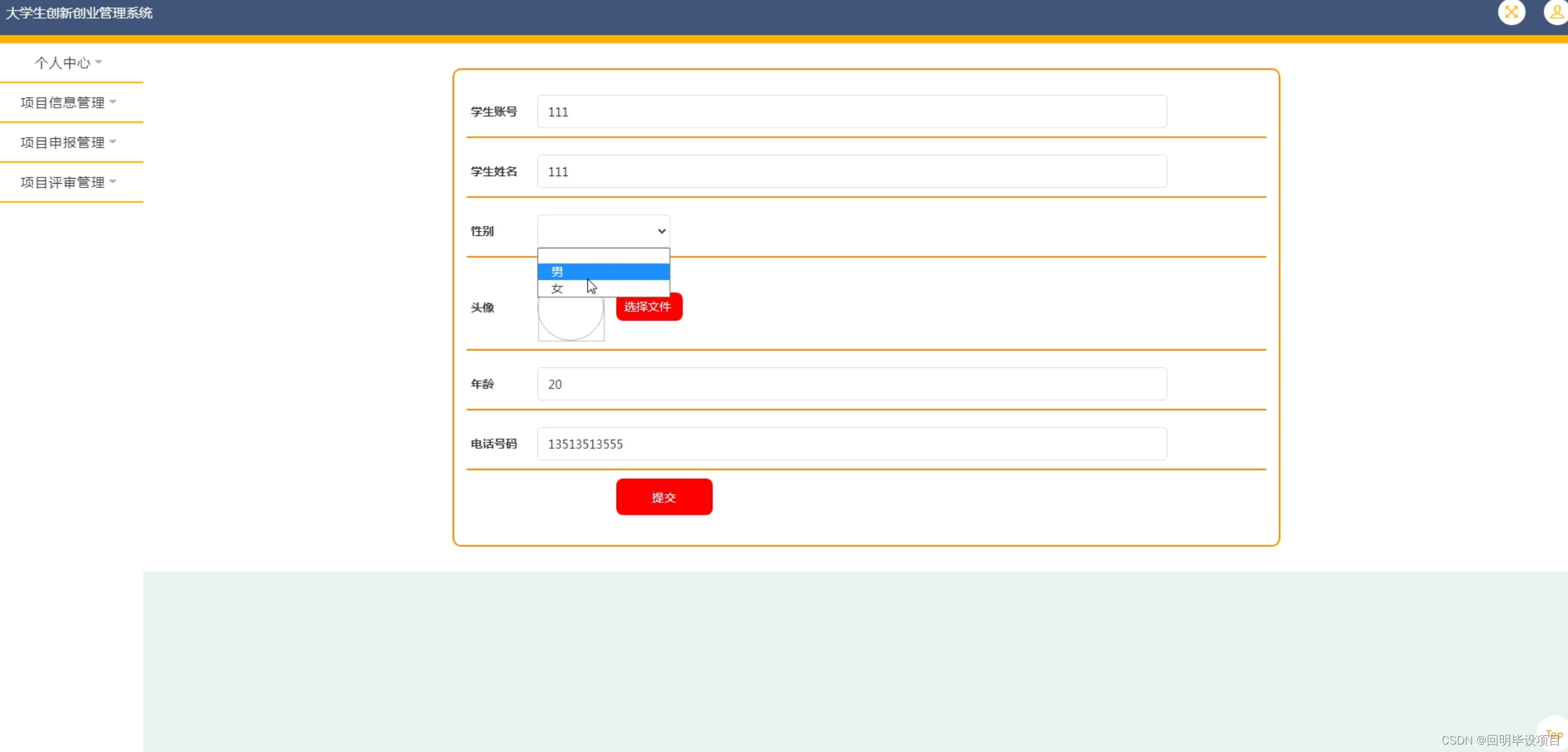Click the 大学生创新创业管理系统 title
This screenshot has height=752, width=1568.
click(79, 13)
